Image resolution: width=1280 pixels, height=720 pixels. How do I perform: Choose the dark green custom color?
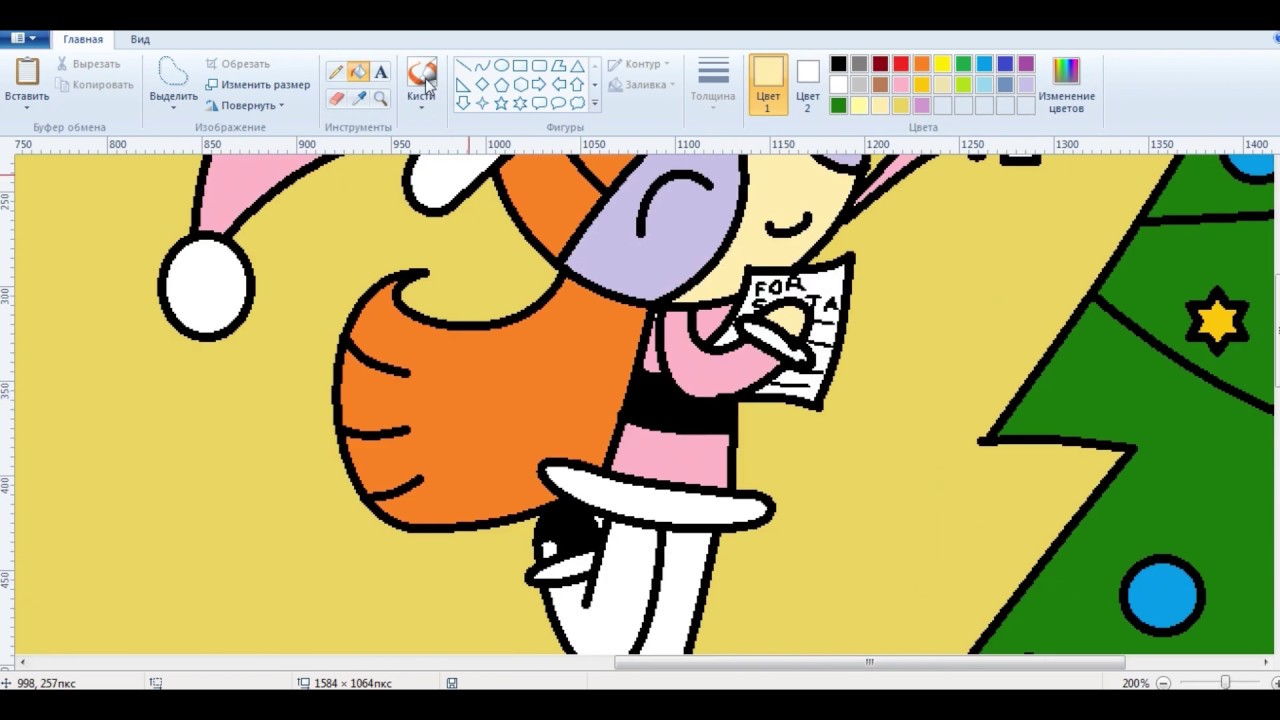click(838, 105)
